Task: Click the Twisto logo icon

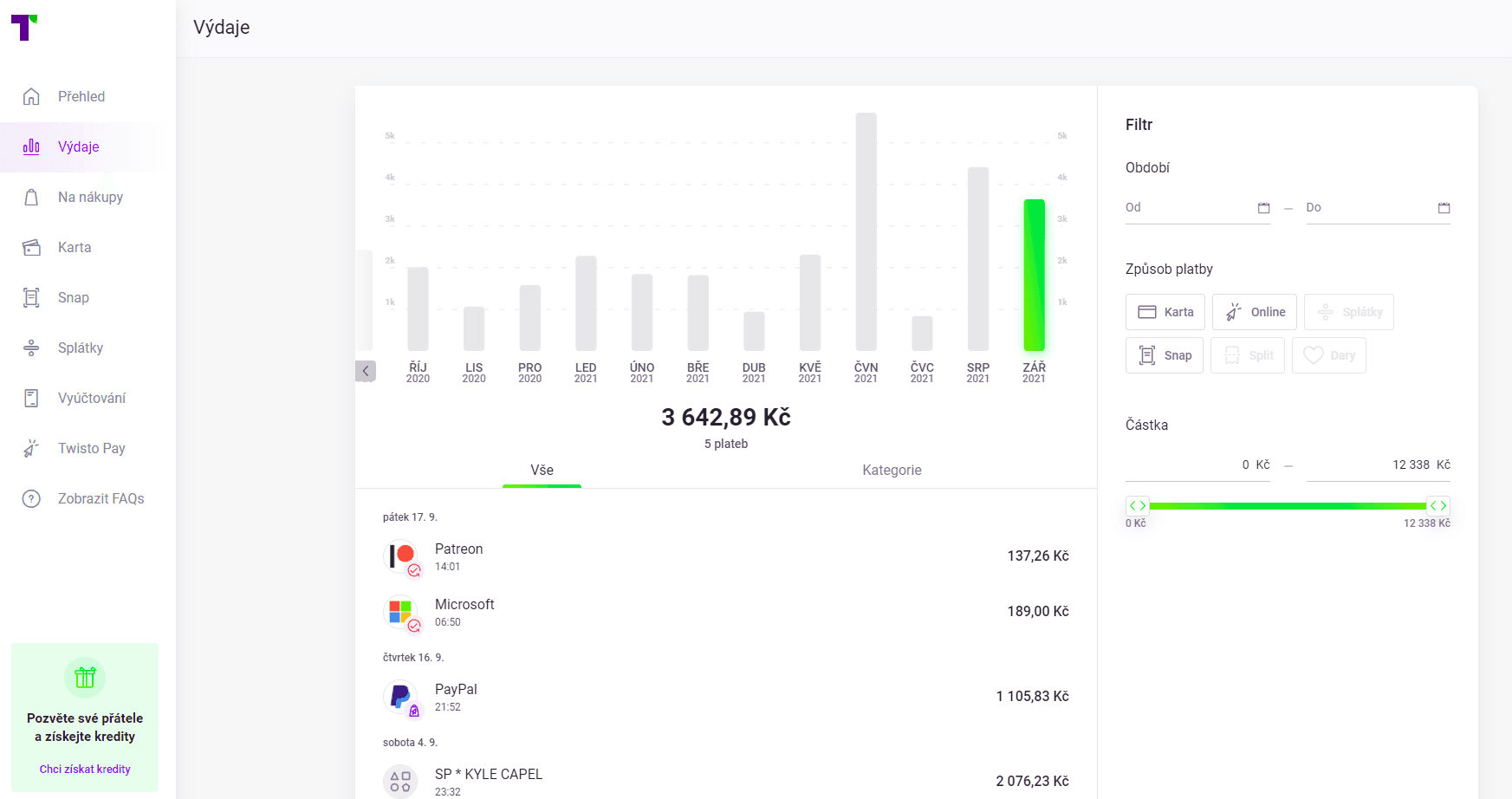Action: tap(24, 27)
